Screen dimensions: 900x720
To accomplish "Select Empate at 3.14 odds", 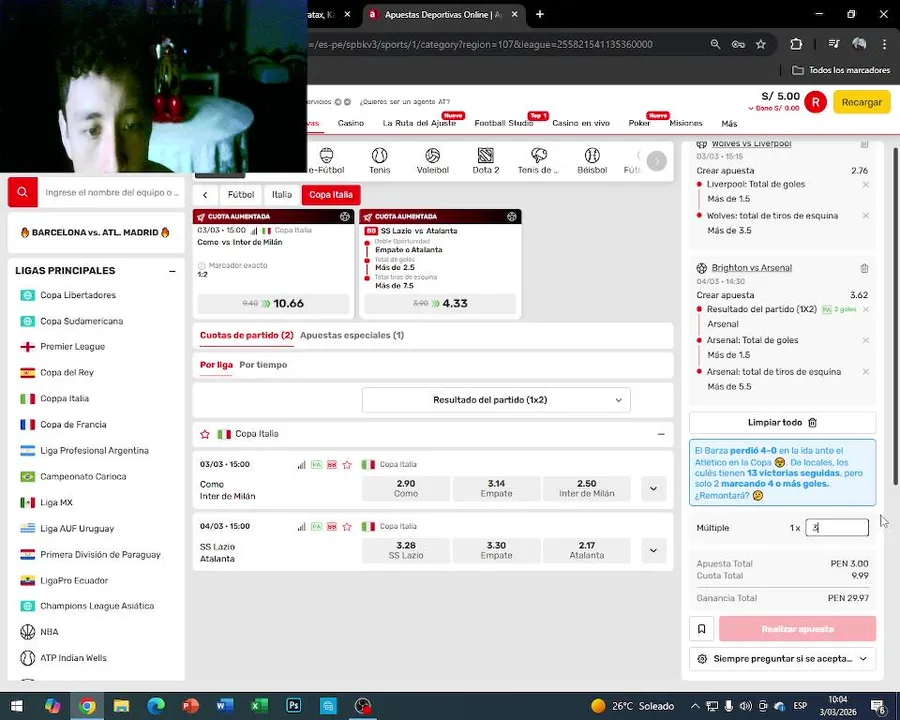I will point(496,489).
